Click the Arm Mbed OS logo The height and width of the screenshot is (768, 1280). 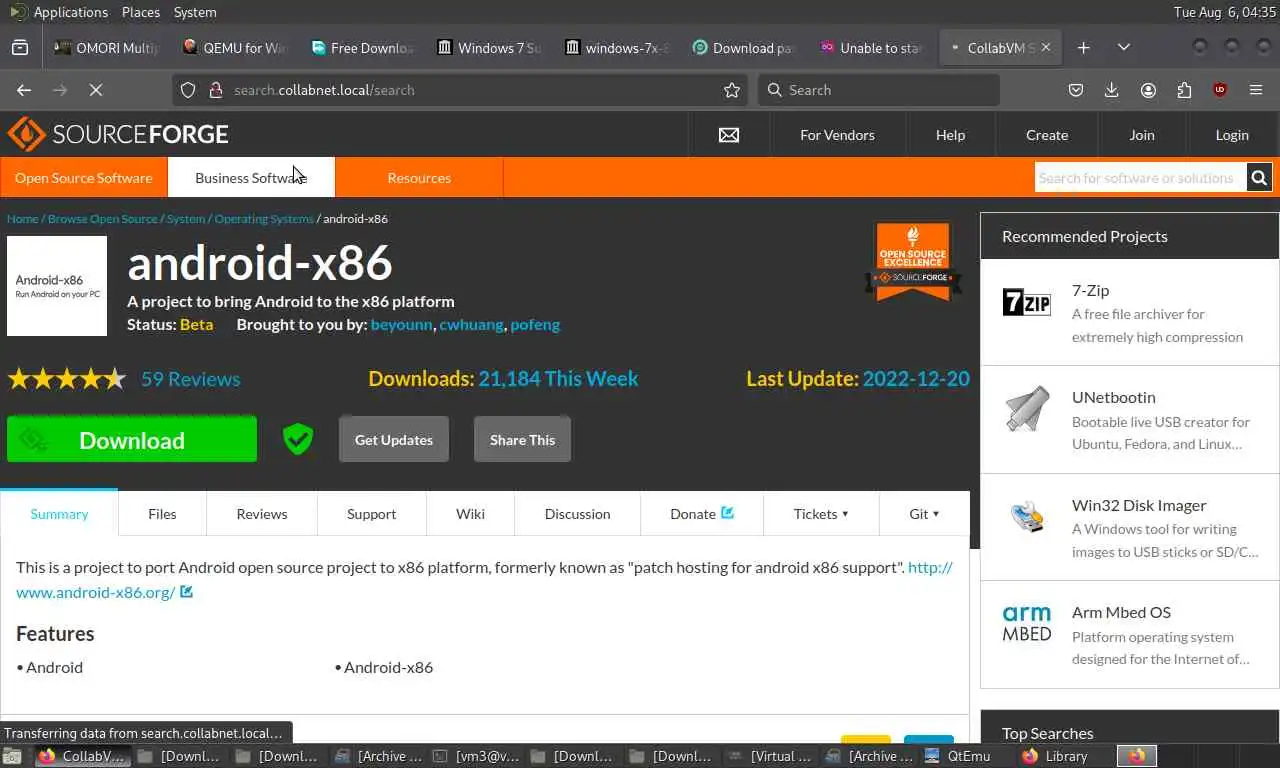pyautogui.click(x=1027, y=623)
